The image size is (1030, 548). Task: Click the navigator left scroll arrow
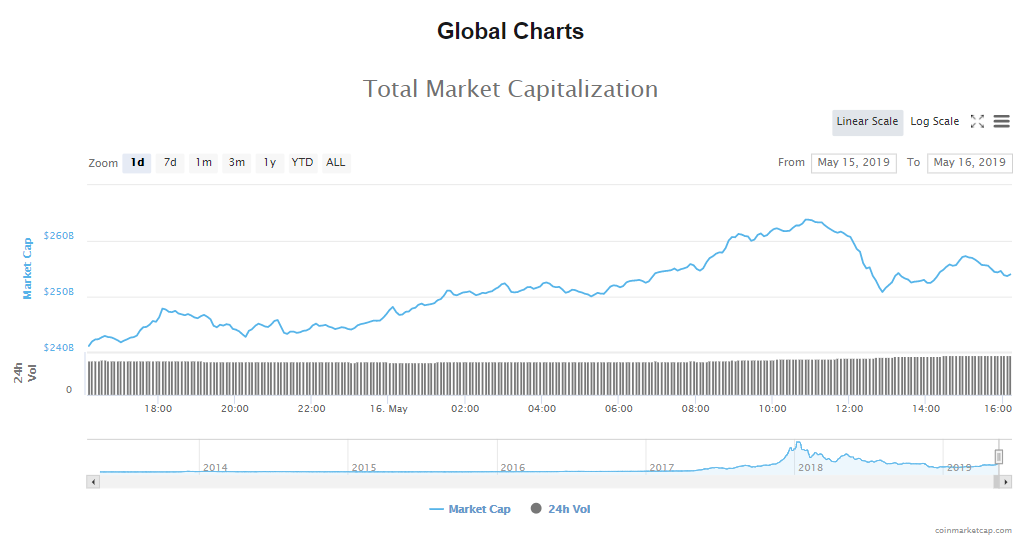(94, 482)
